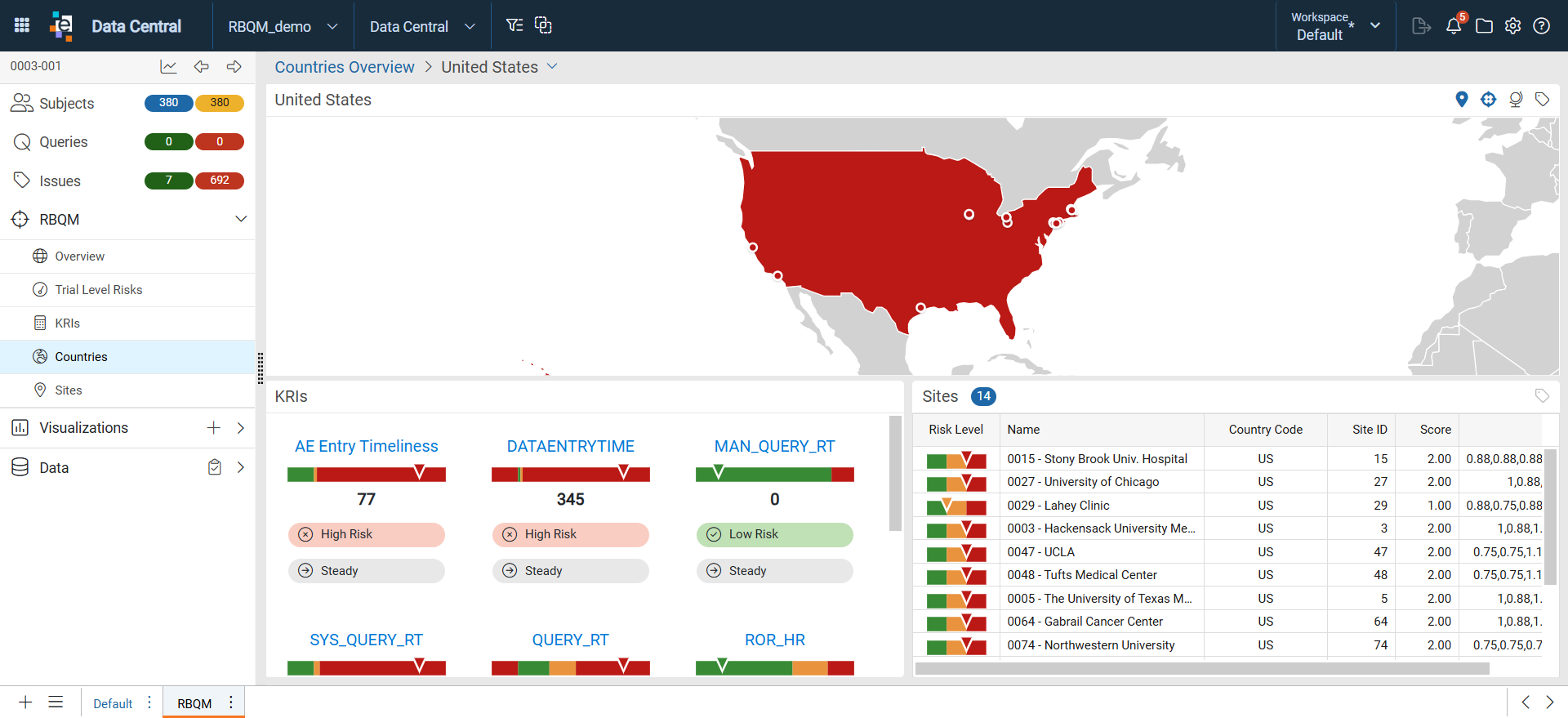Open the Default tab options menu
Viewport: 1568px width, 718px height.
point(149,702)
